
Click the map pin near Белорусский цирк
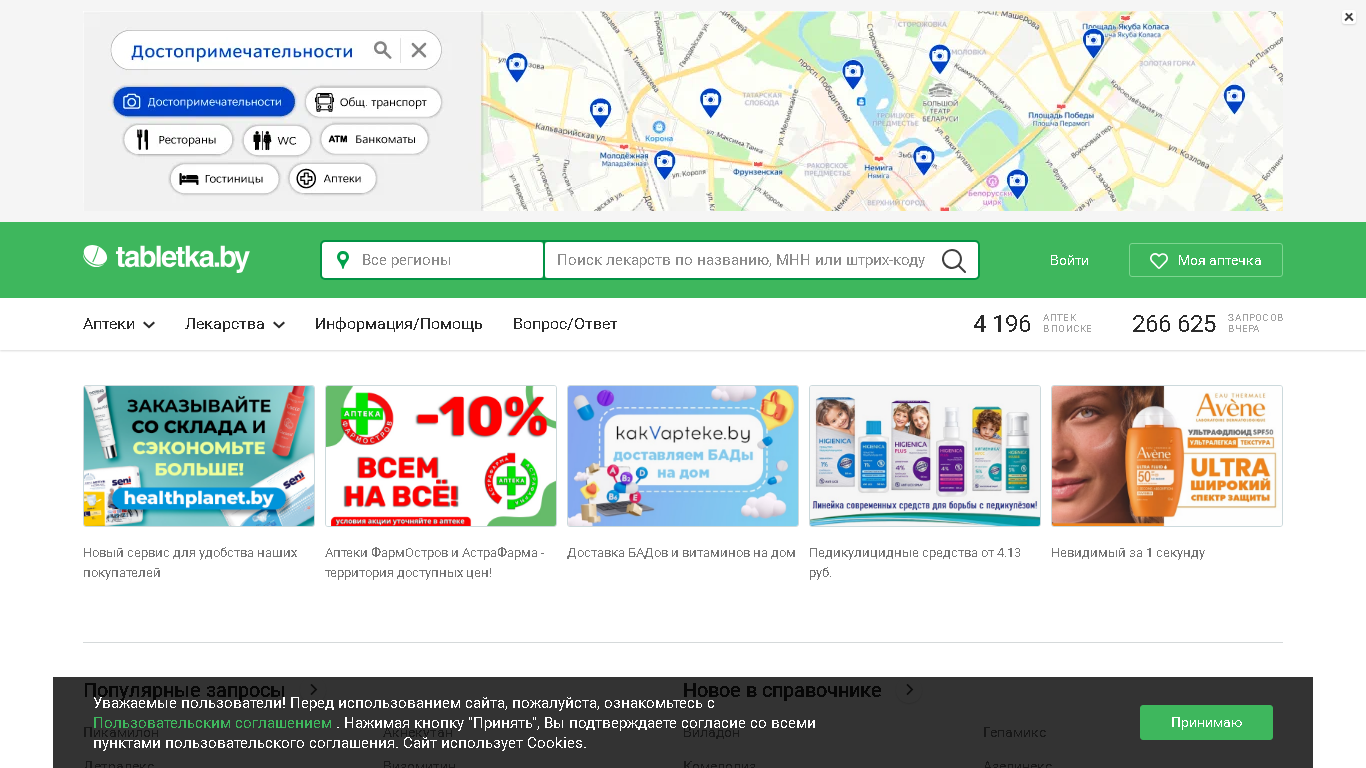tap(1017, 183)
